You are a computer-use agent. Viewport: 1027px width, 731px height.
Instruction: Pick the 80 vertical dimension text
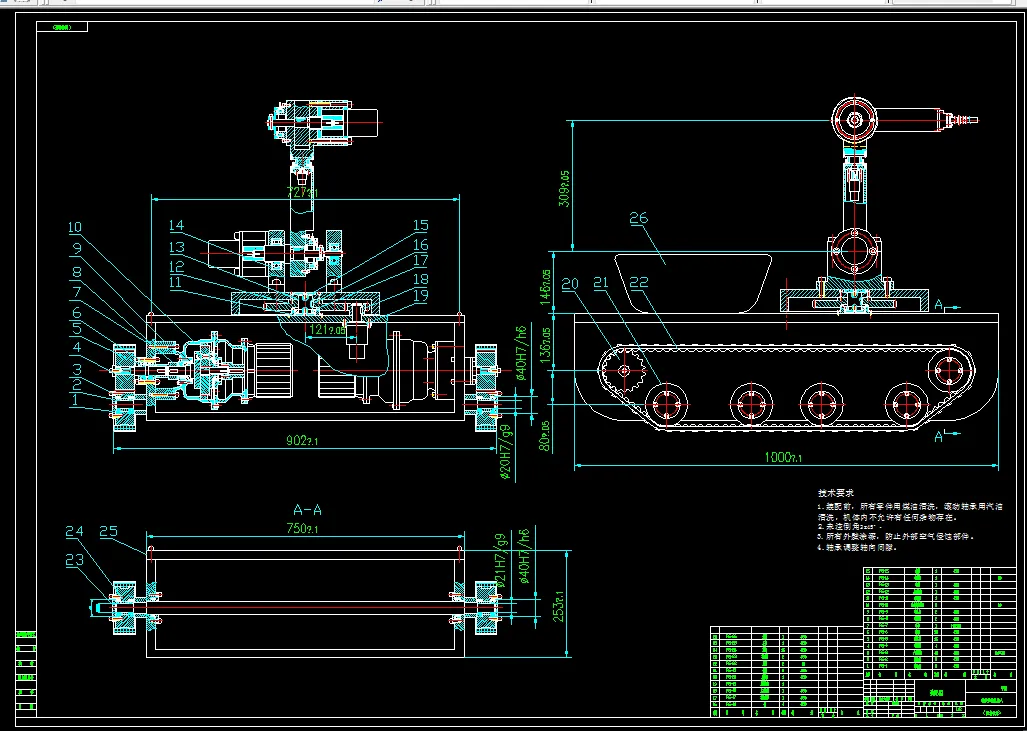coord(546,437)
